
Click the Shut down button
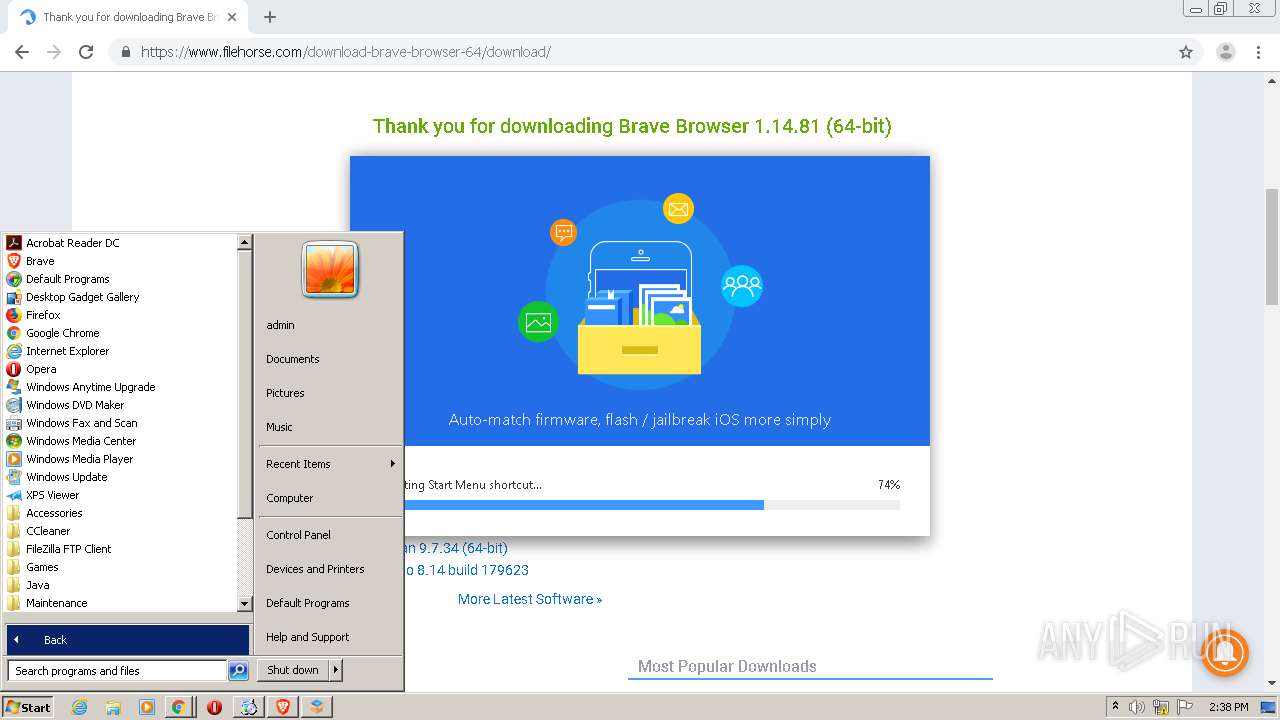click(x=293, y=670)
